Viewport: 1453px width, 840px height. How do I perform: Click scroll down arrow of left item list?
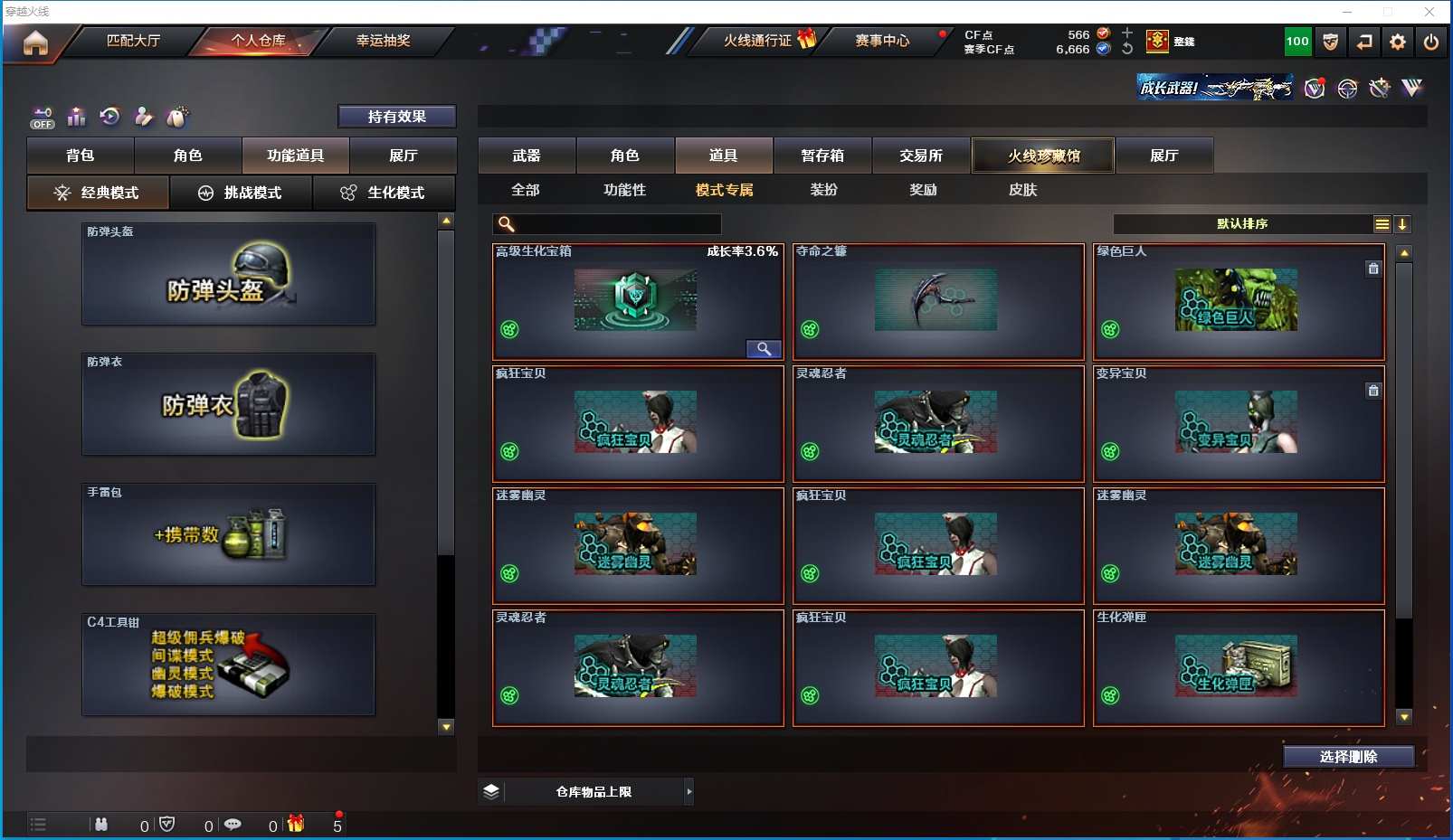pos(445,726)
